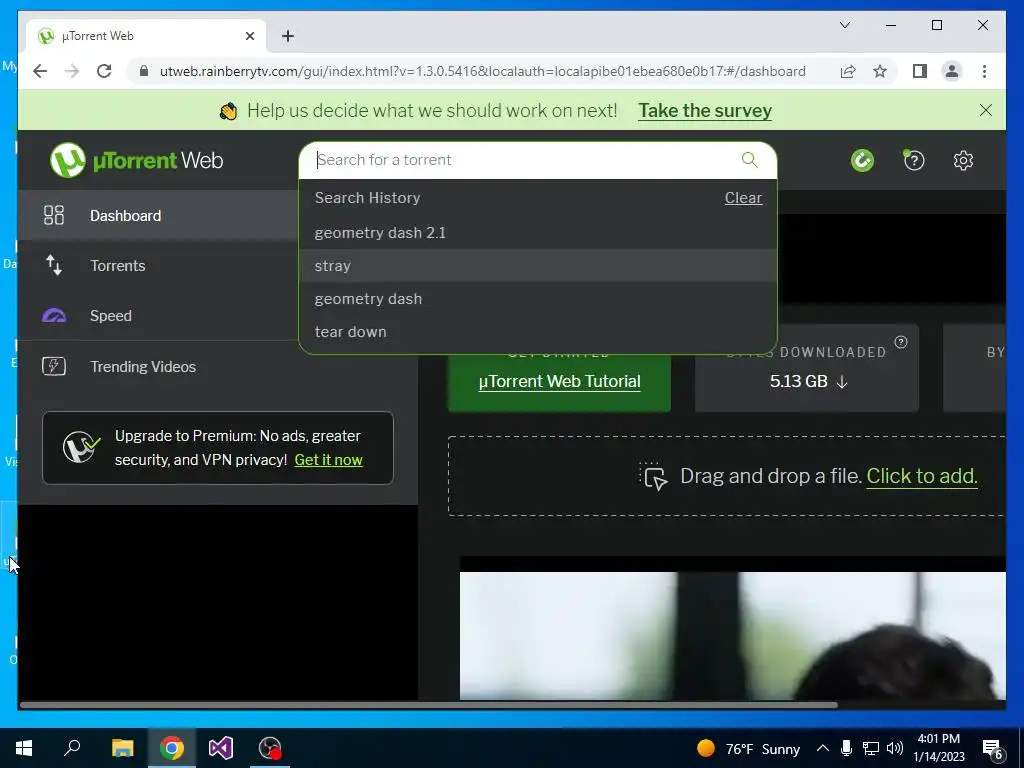Show hidden system tray icons
Image resolution: width=1024 pixels, height=768 pixels.
click(823, 748)
